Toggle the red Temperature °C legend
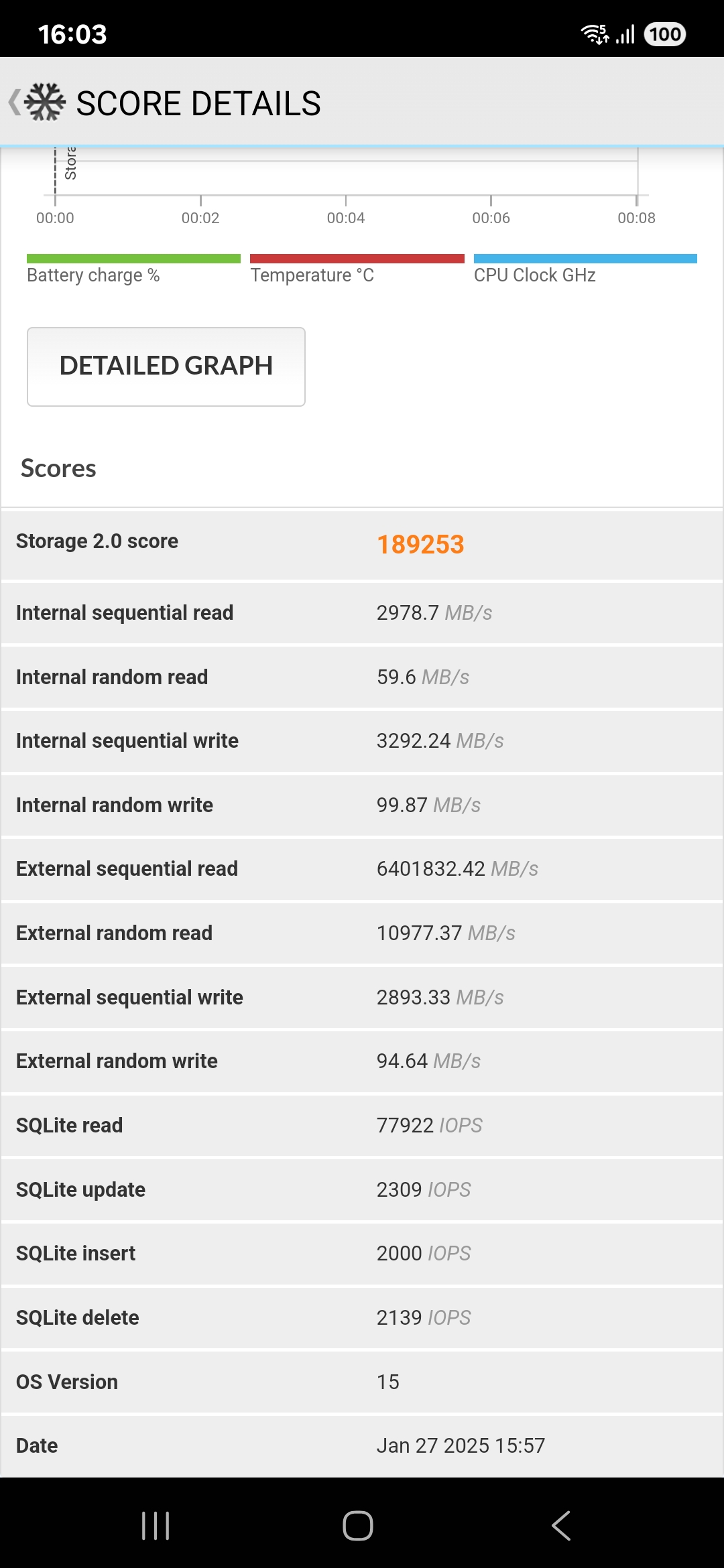This screenshot has height=1568, width=724. tap(357, 269)
